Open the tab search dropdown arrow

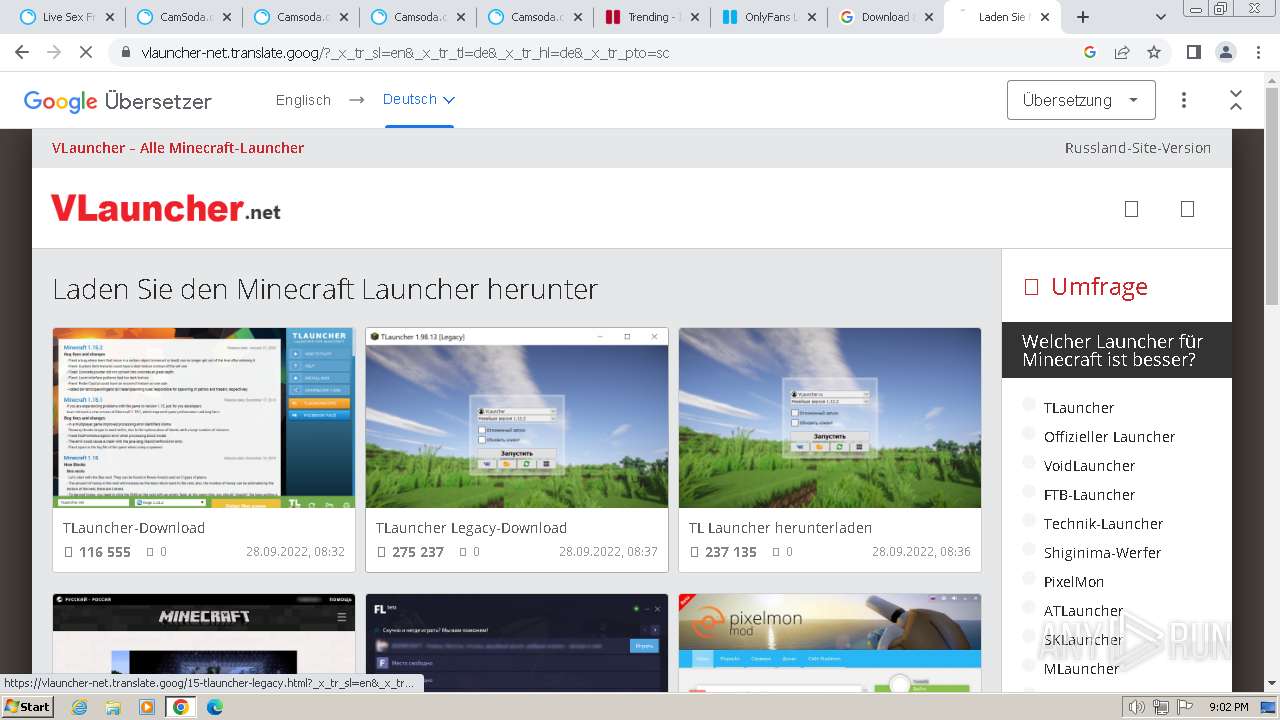coord(1161,17)
